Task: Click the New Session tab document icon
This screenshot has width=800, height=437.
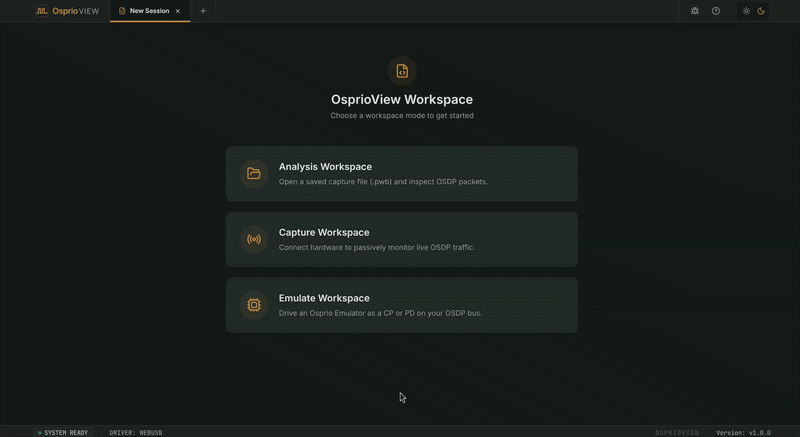Action: [122, 11]
